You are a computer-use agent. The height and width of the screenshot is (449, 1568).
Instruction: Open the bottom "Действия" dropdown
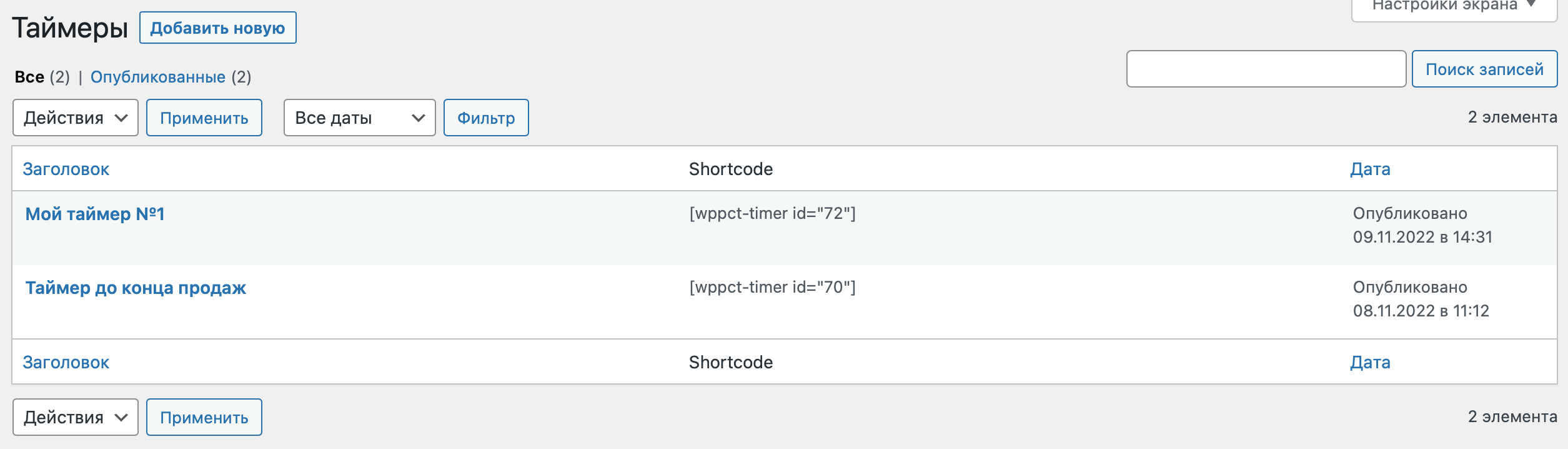coord(75,416)
